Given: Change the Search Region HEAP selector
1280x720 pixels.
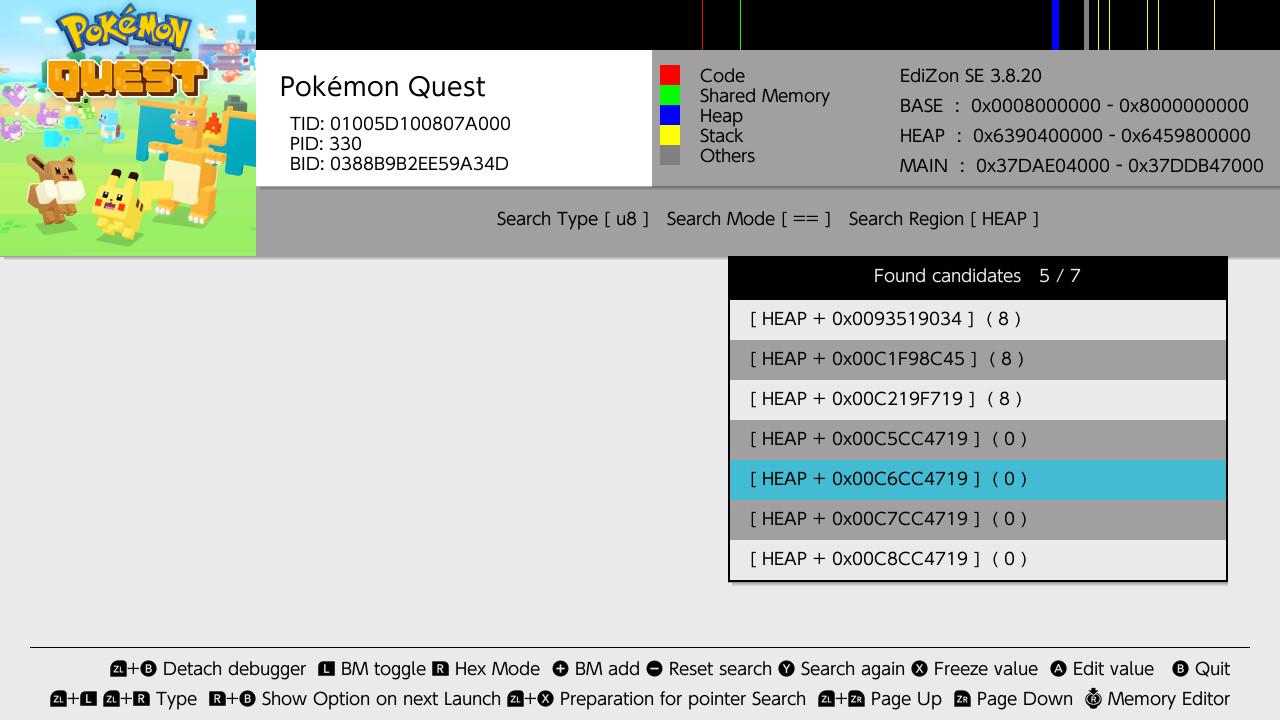Looking at the screenshot, I should (943, 219).
